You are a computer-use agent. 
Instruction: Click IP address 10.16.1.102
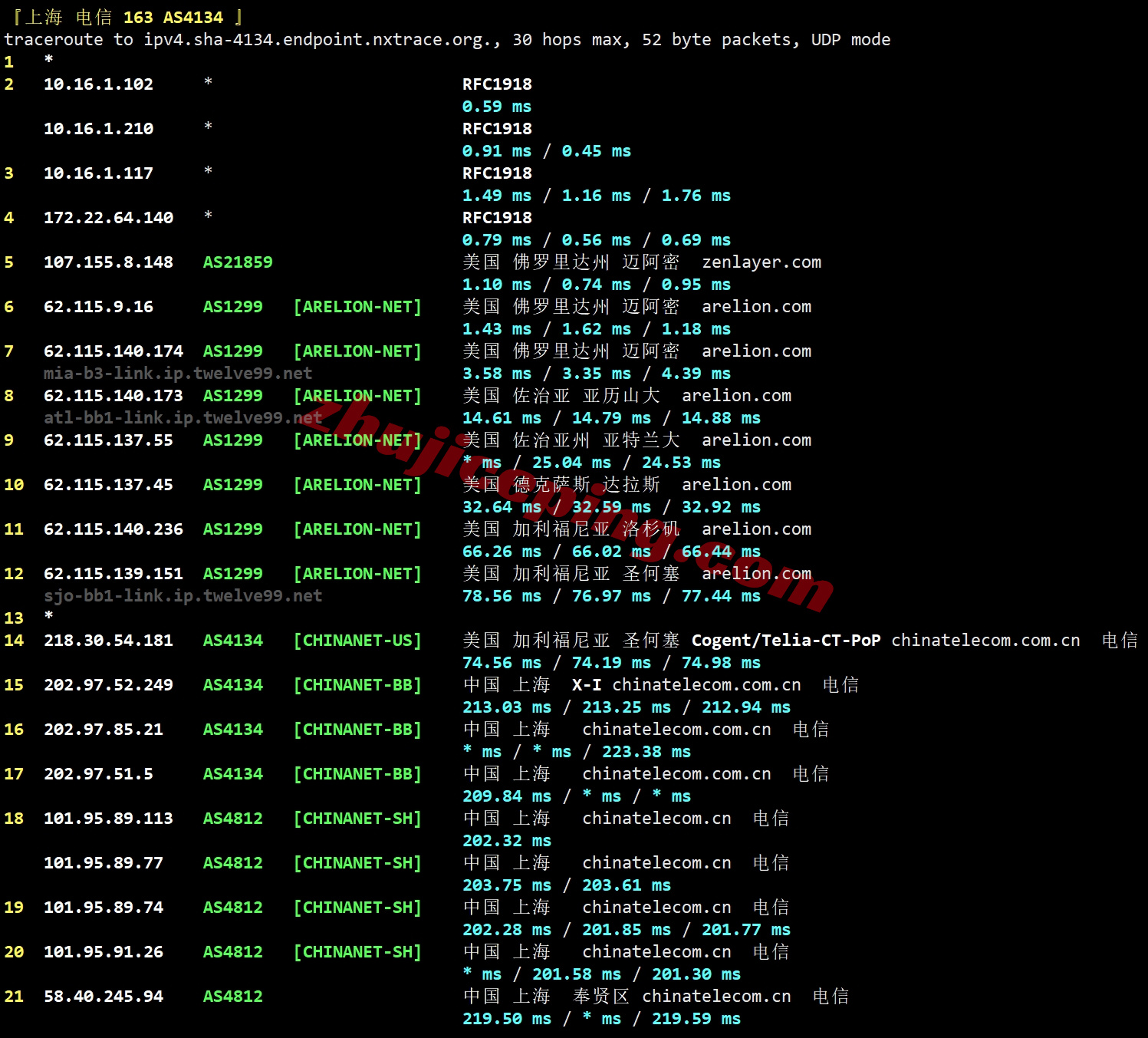click(x=98, y=84)
